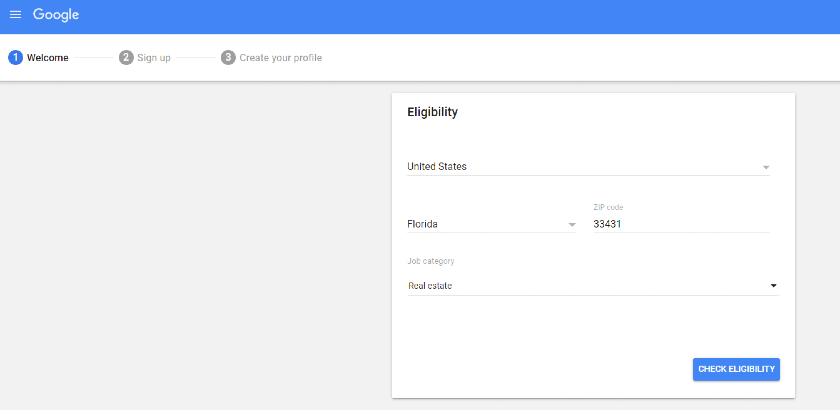Click the step 3 circle icon
This screenshot has height=410, width=840.
point(228,57)
